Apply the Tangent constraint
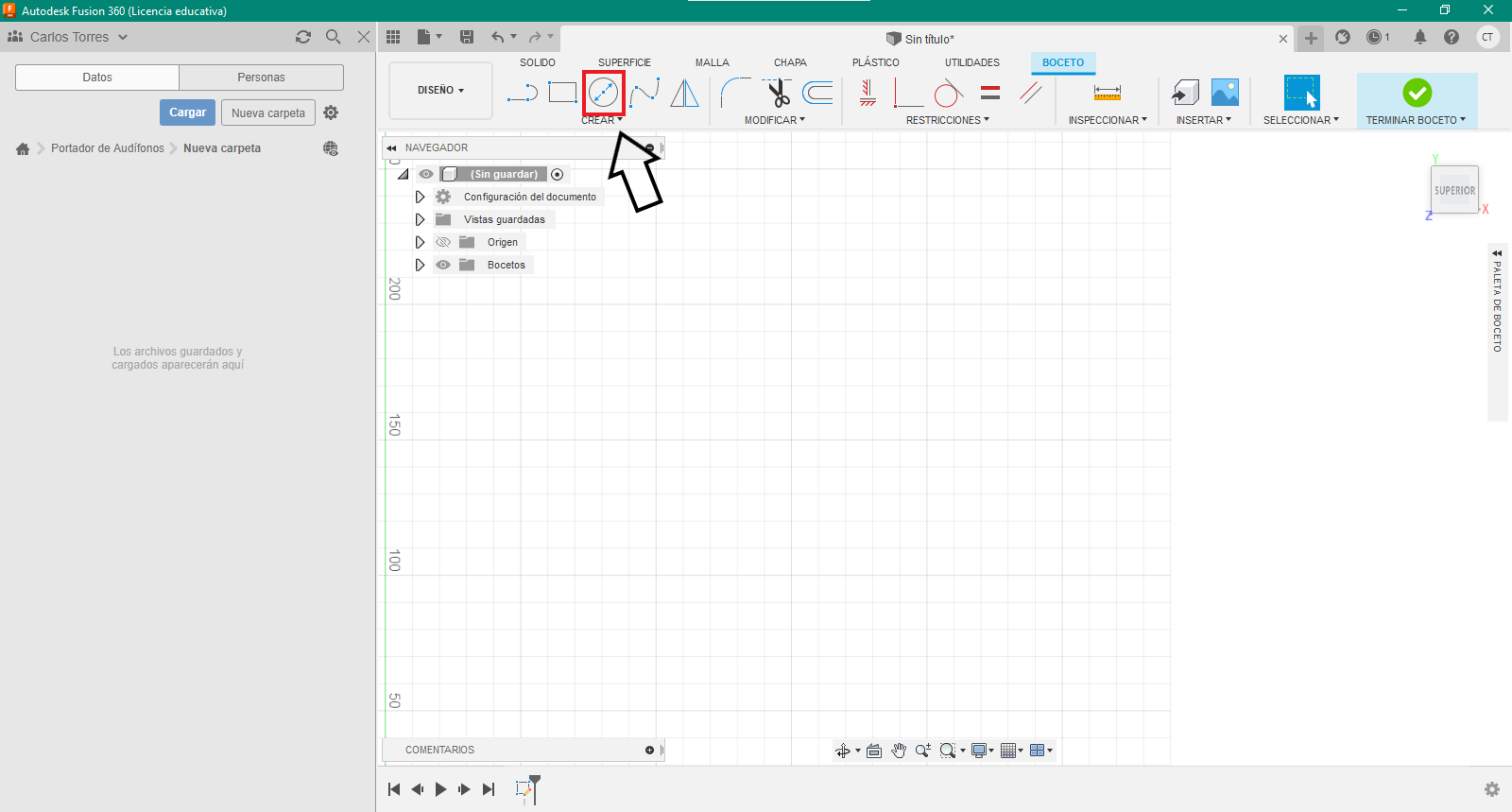This screenshot has width=1512, height=812. (948, 93)
